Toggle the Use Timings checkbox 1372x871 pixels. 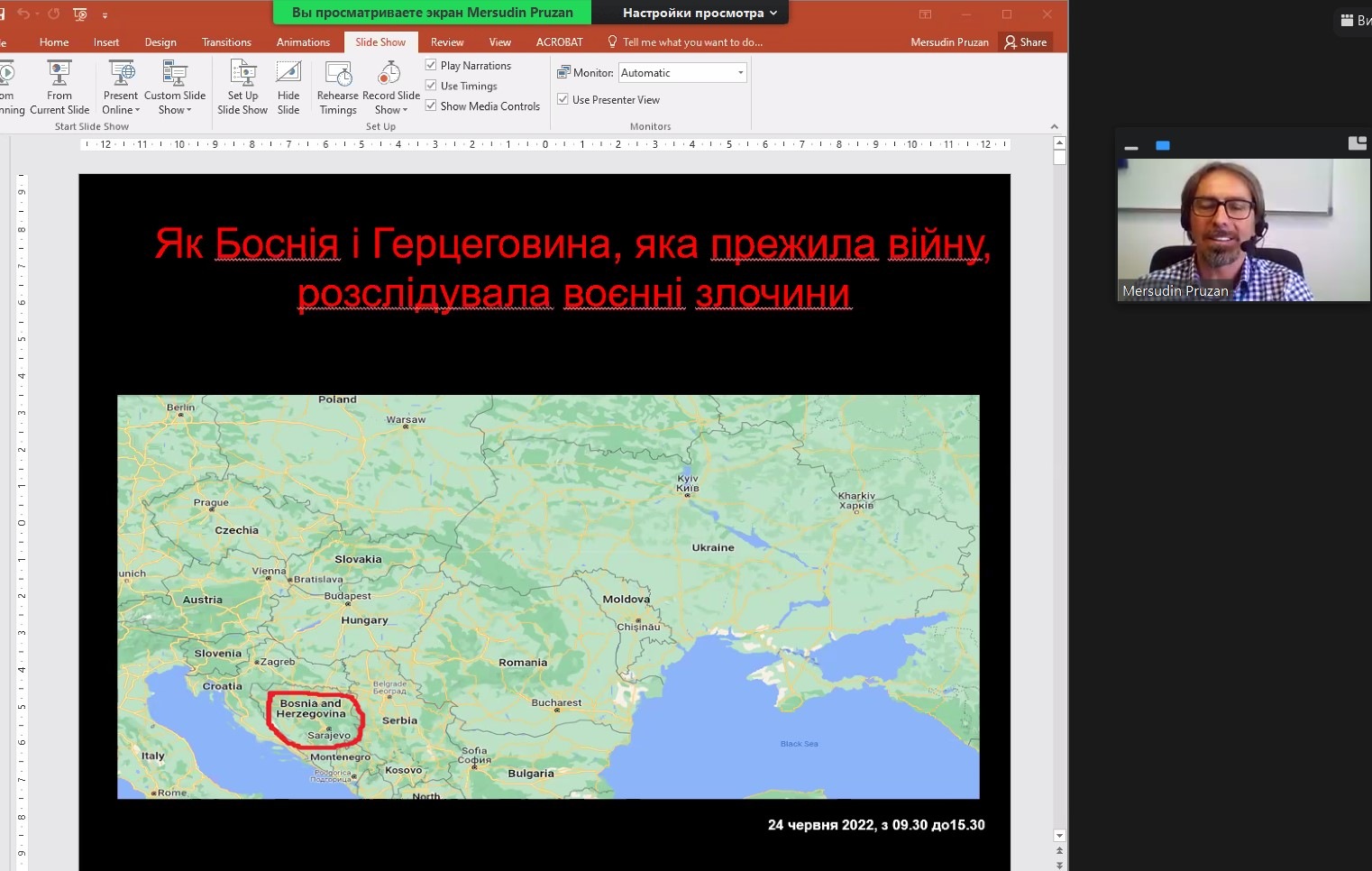click(431, 86)
